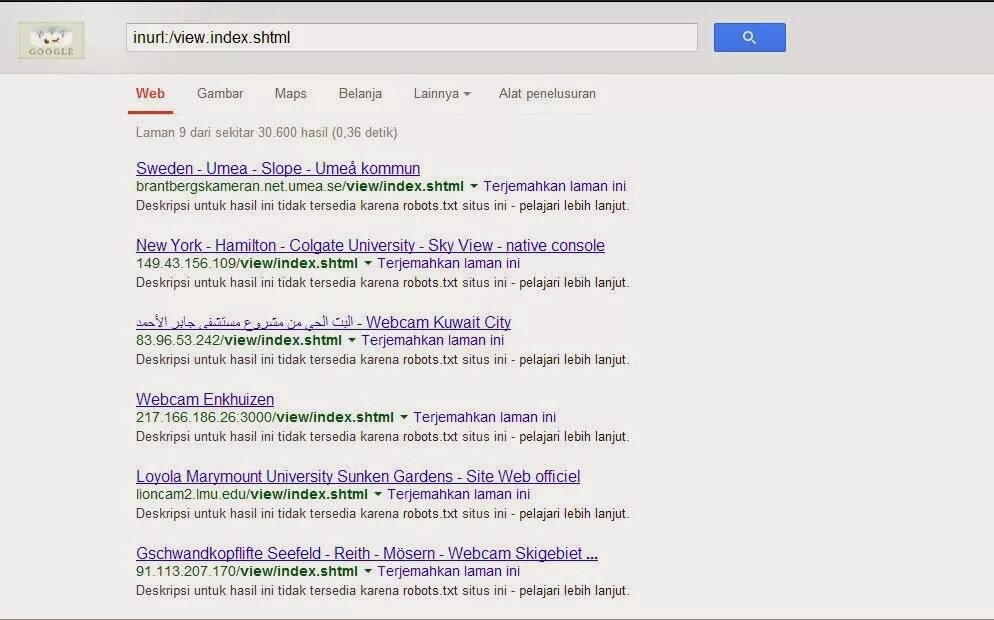
Task: Focus the search box containing inurl:/view.index.shtml
Action: coord(411,37)
